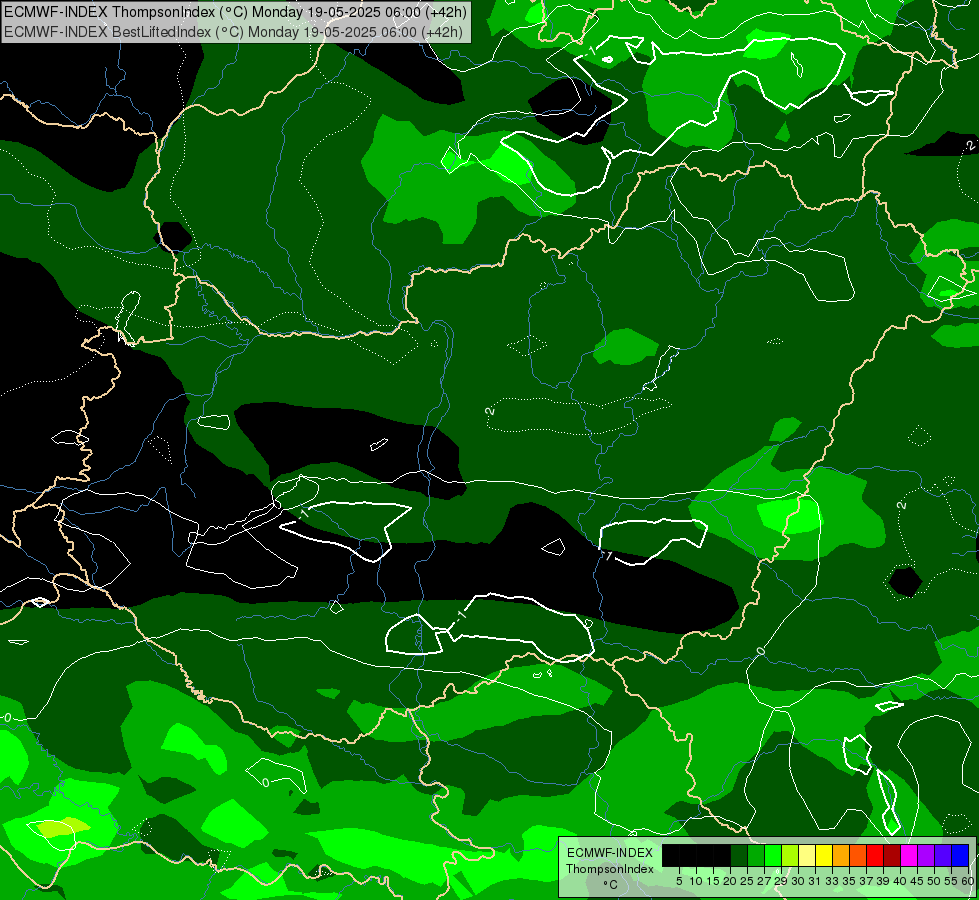Click the legend tick value 15
The image size is (979, 900).
click(713, 881)
